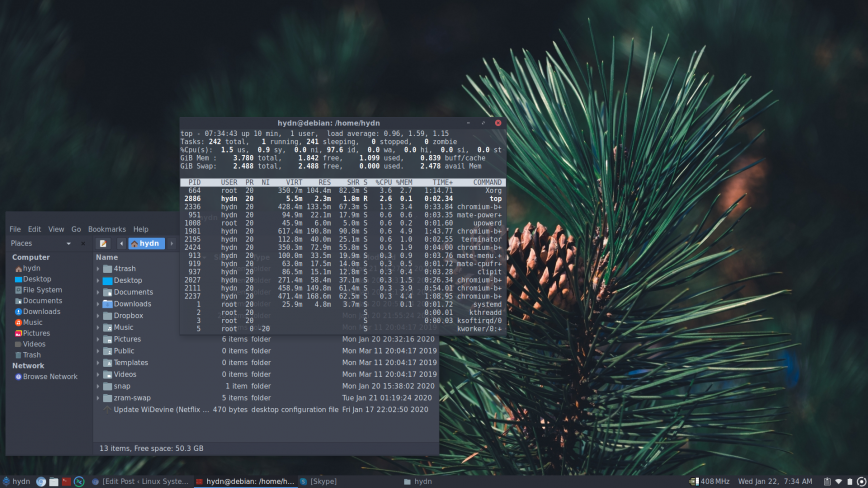Open the file manager panel launcher
The image size is (868, 488).
(54, 481)
